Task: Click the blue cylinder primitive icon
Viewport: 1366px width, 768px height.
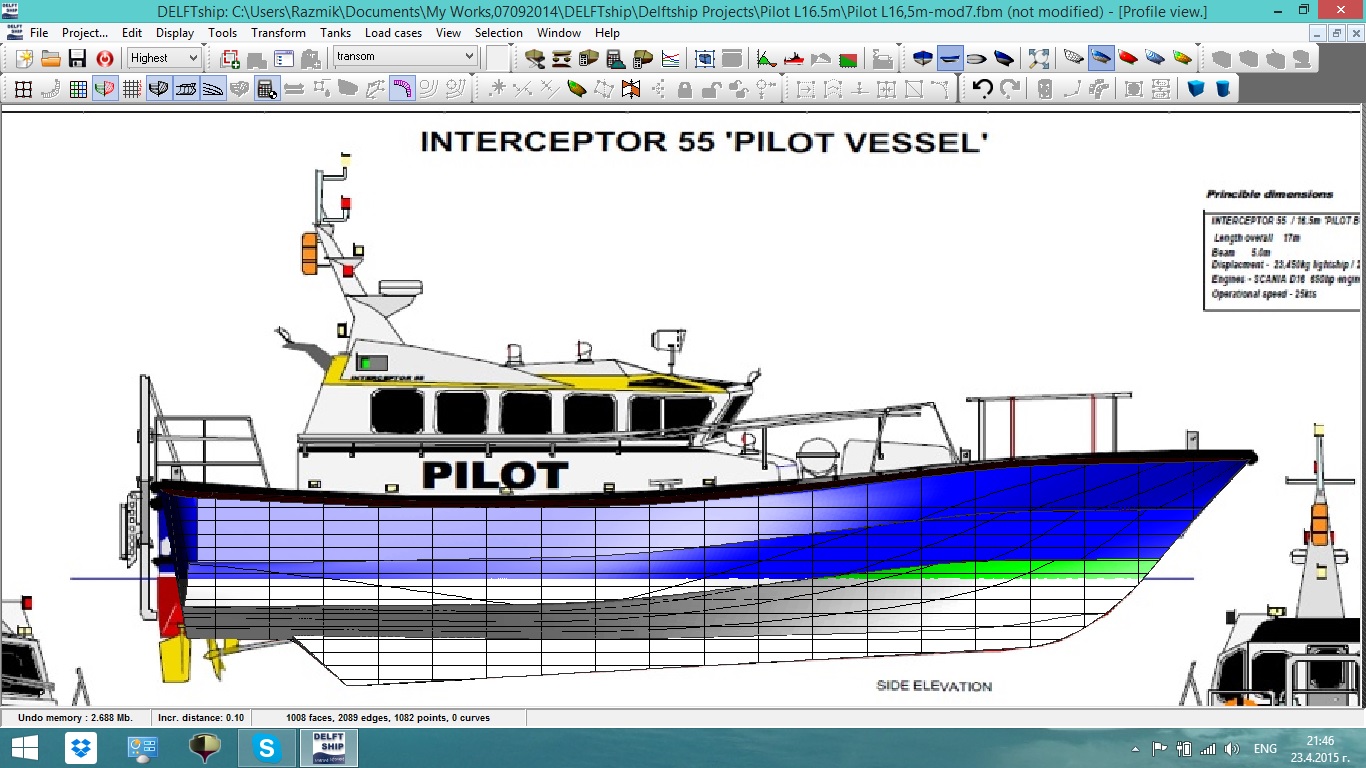Action: 1222,89
